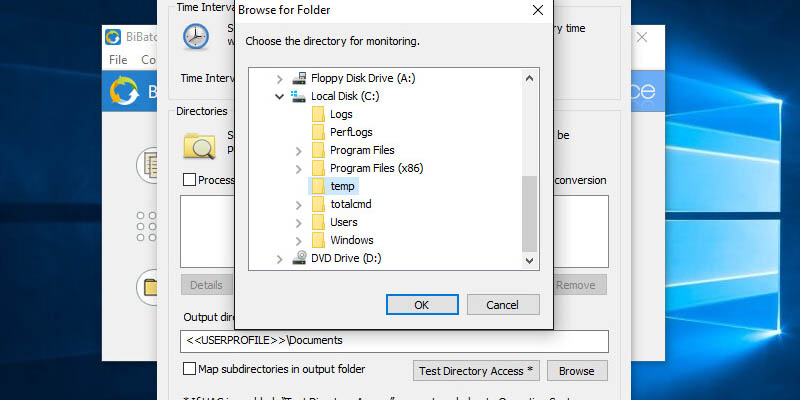Click the output directory path field

tap(394, 342)
